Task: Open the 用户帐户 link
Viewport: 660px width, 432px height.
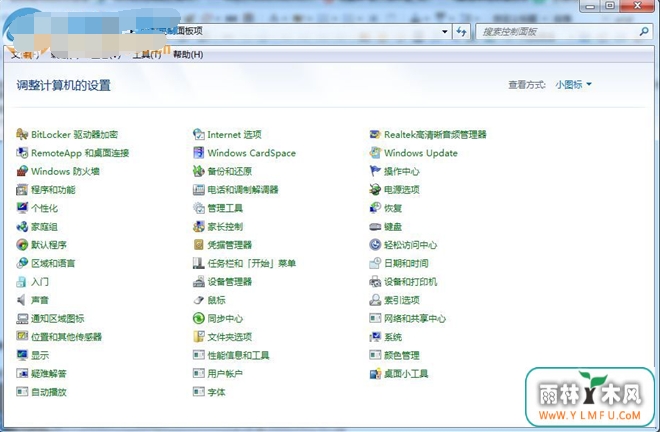Action: click(x=225, y=373)
